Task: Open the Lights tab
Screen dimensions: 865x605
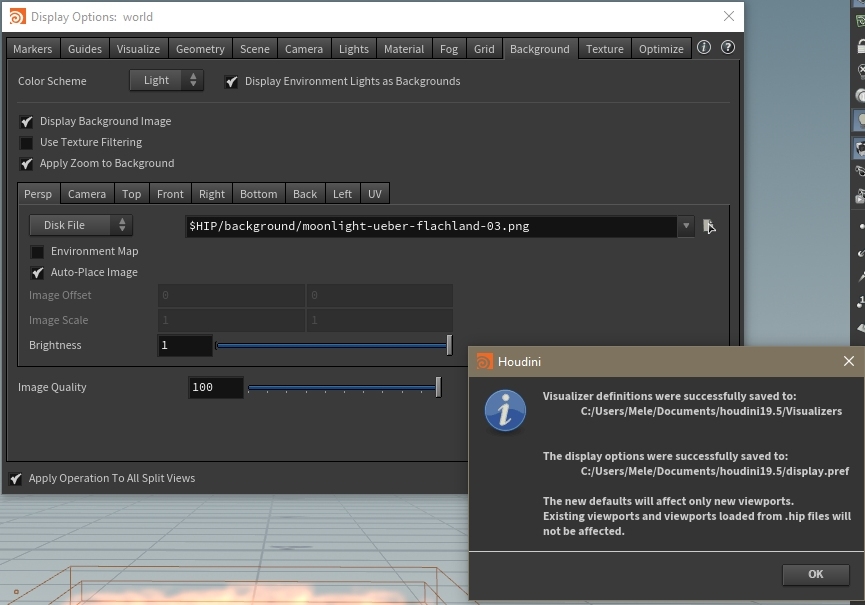Action: click(x=354, y=49)
